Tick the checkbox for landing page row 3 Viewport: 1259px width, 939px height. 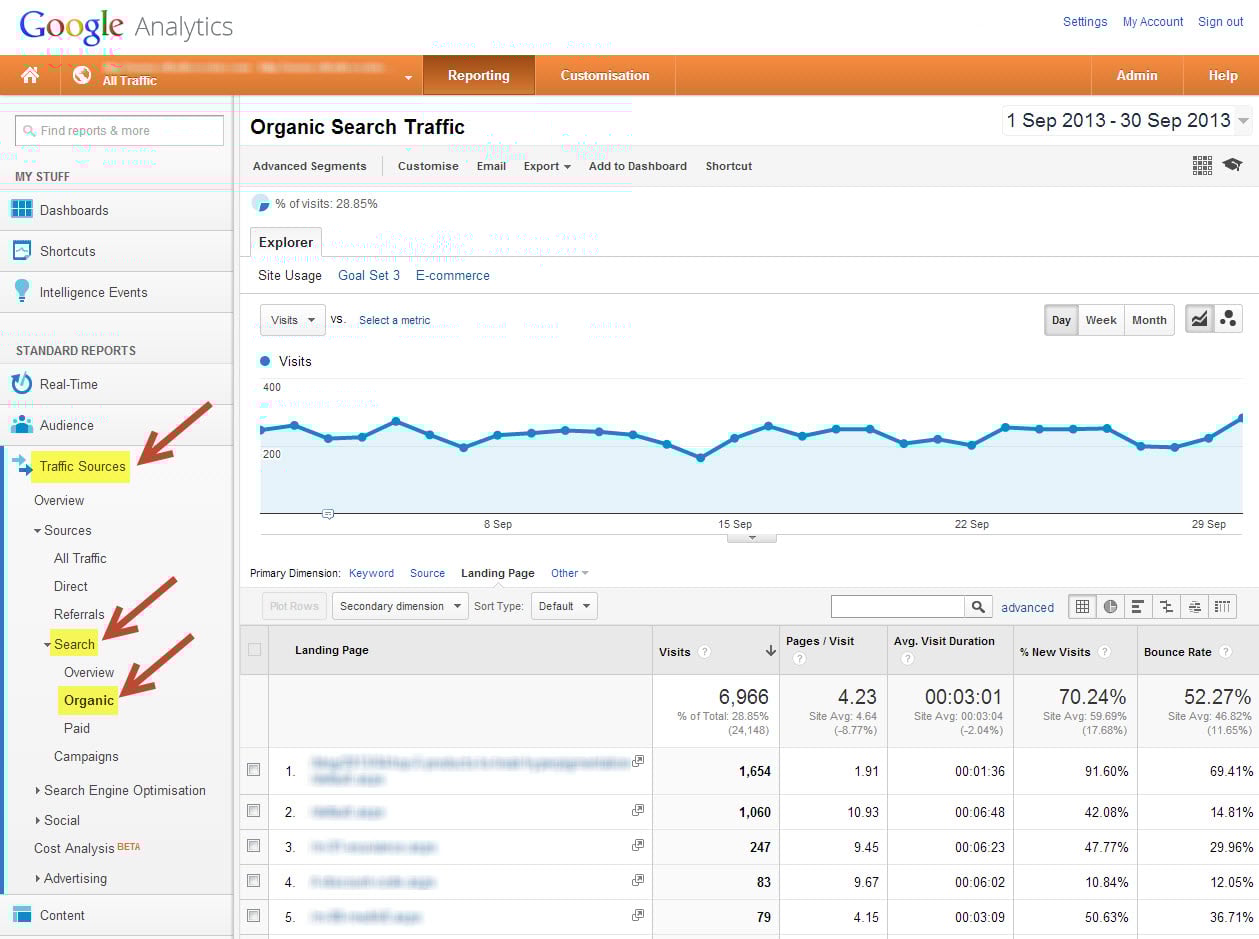point(254,846)
